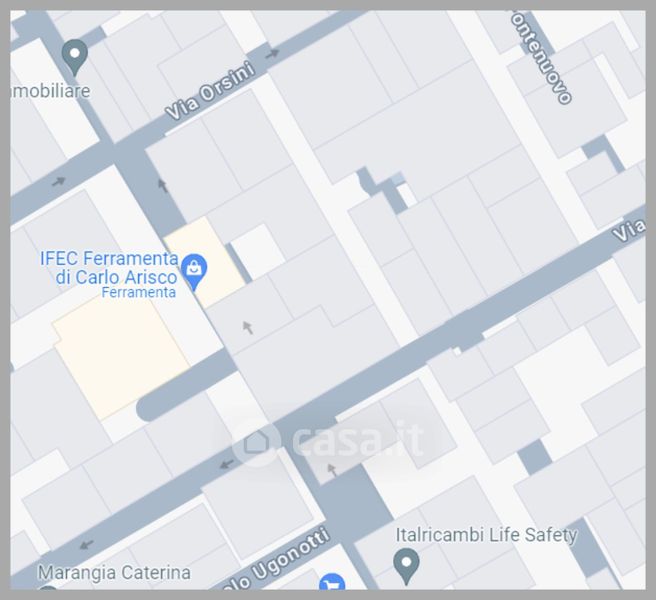Screen dimensions: 656x600
Task: Select the gray pin above the mobiliare label
Action: click(x=74, y=57)
